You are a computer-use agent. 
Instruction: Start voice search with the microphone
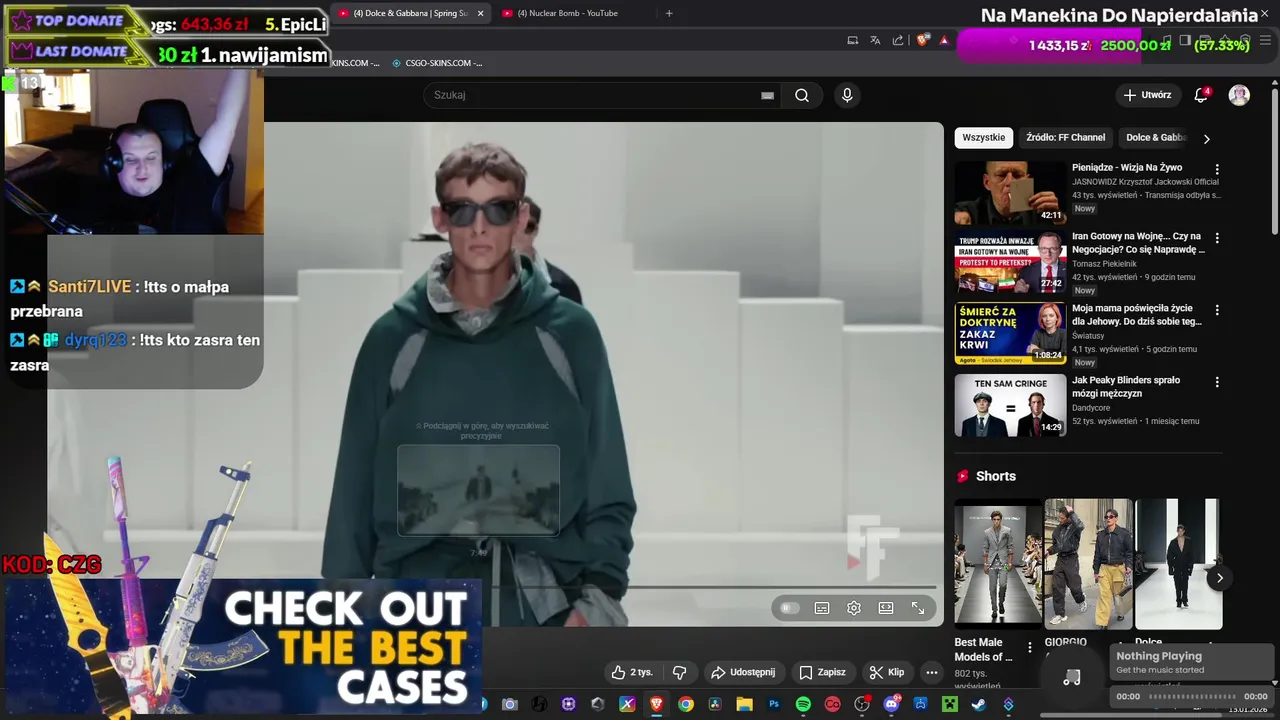click(x=847, y=95)
